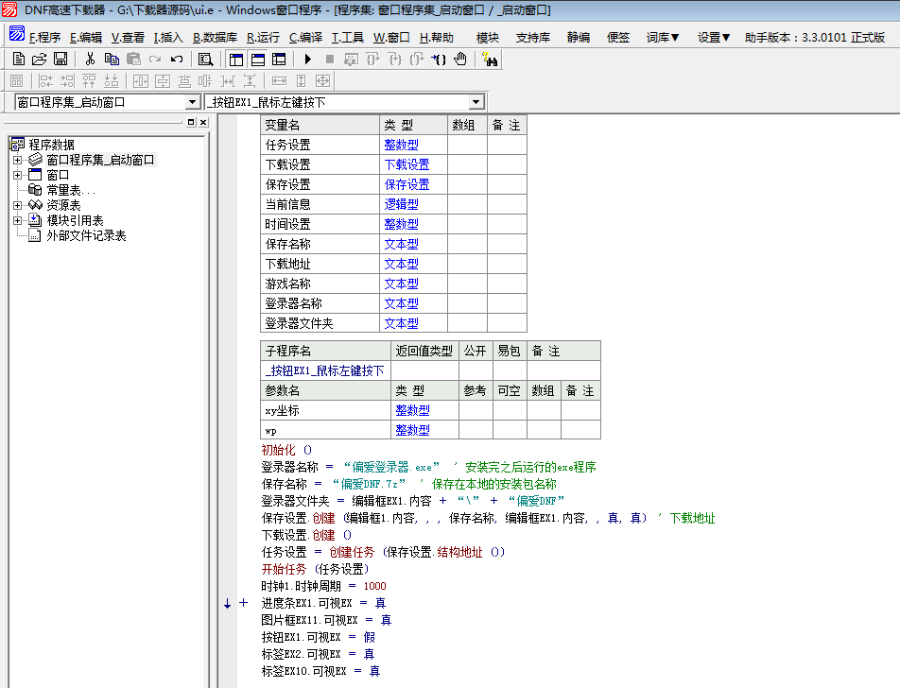Run the program with the play icon

308,59
